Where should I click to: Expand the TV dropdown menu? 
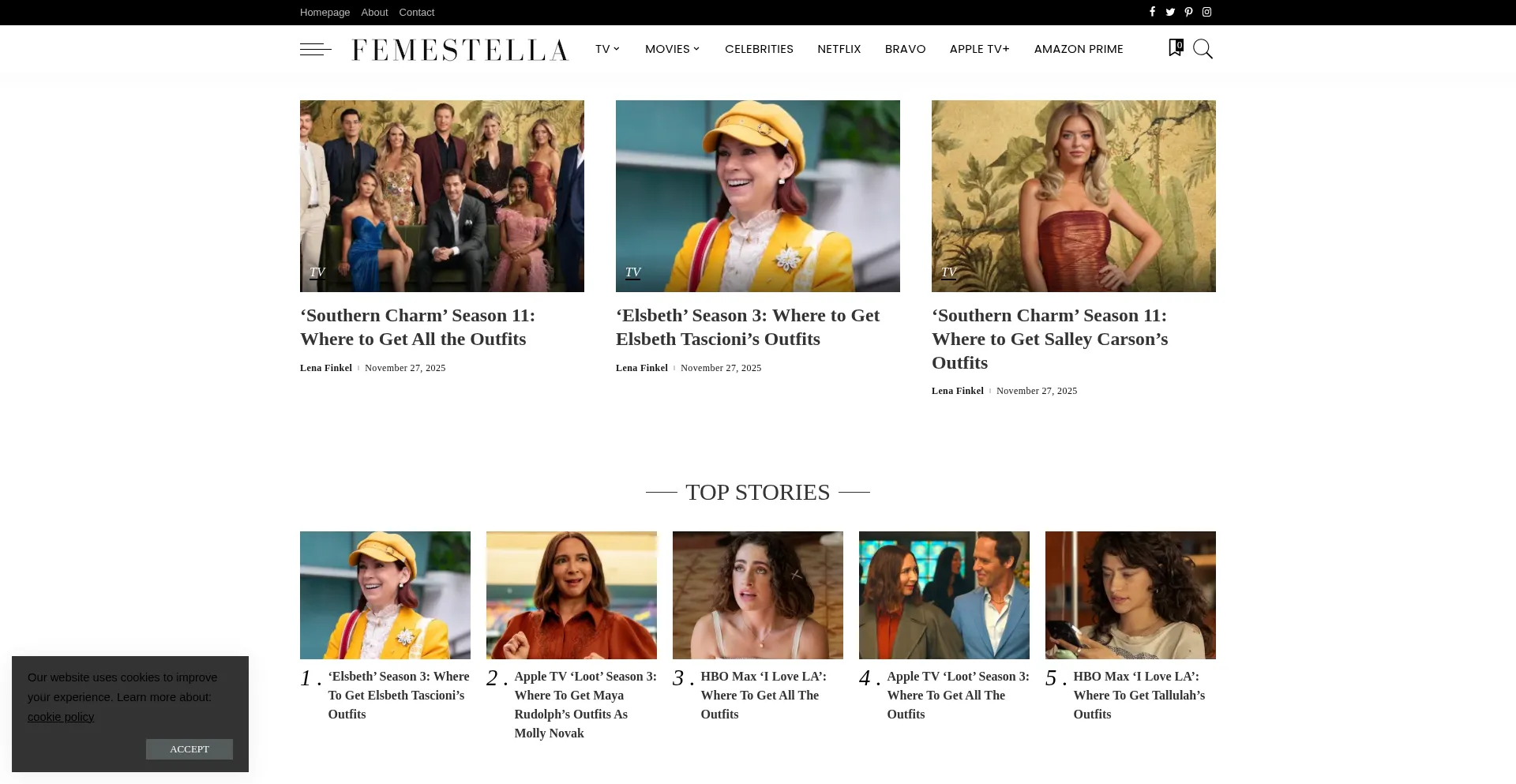(x=607, y=49)
